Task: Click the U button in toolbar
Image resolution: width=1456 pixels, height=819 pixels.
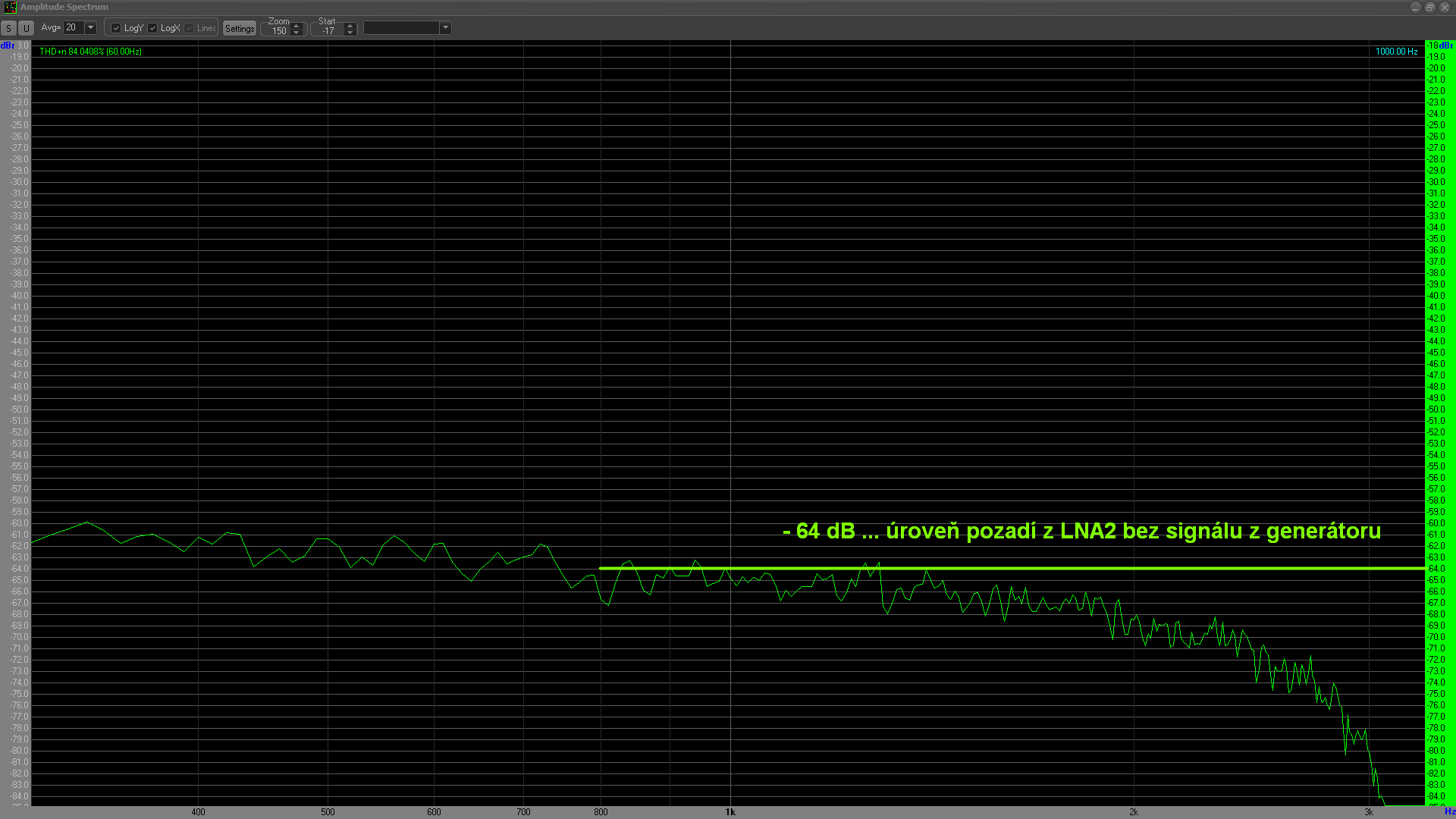Action: [26, 29]
